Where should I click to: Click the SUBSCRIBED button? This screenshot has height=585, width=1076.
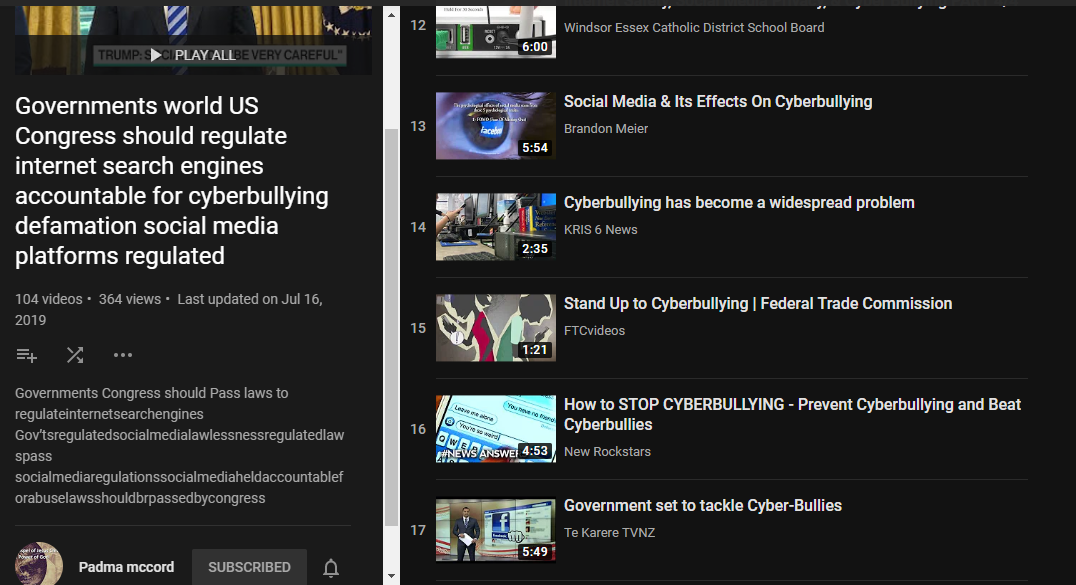tap(249, 567)
